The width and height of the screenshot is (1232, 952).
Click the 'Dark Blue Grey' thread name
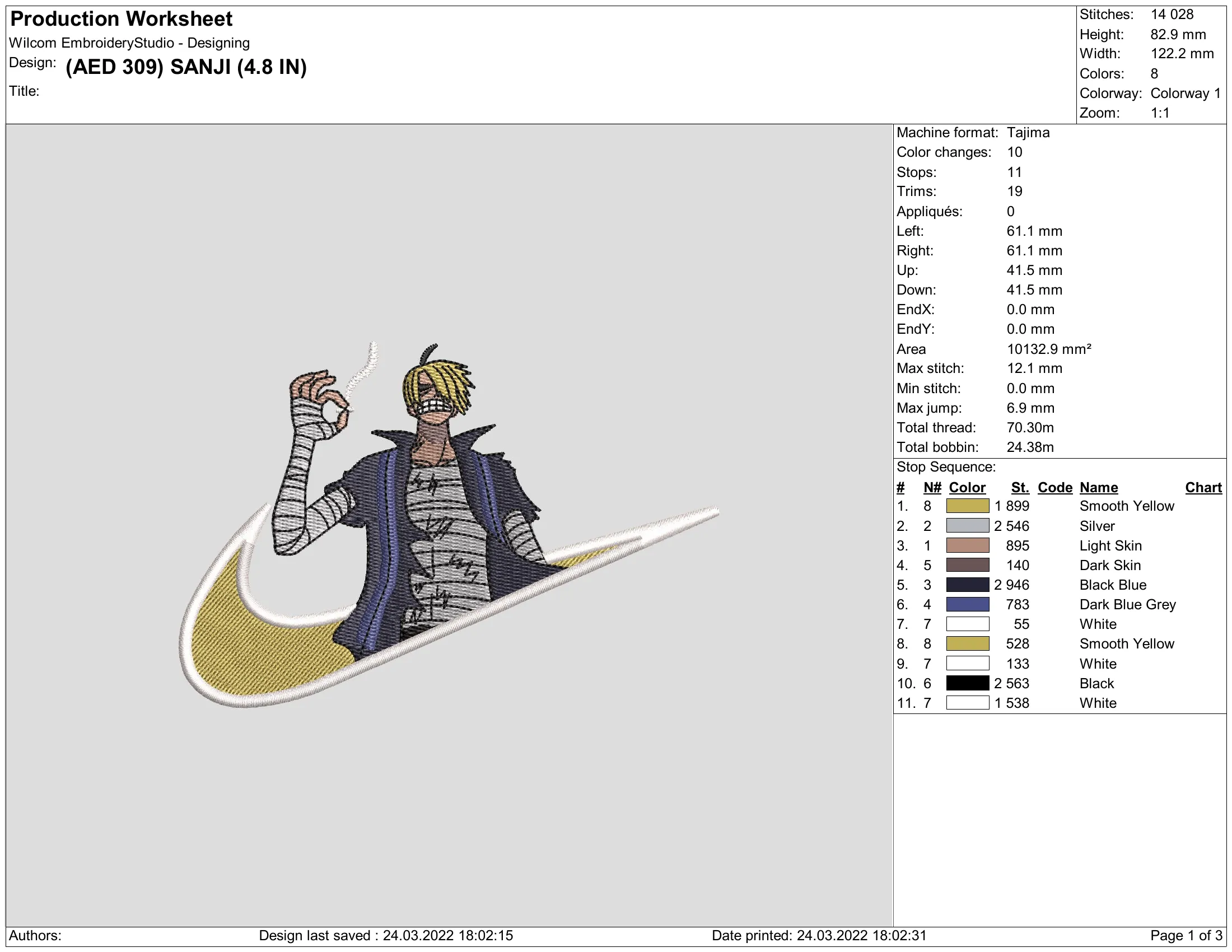(1128, 605)
